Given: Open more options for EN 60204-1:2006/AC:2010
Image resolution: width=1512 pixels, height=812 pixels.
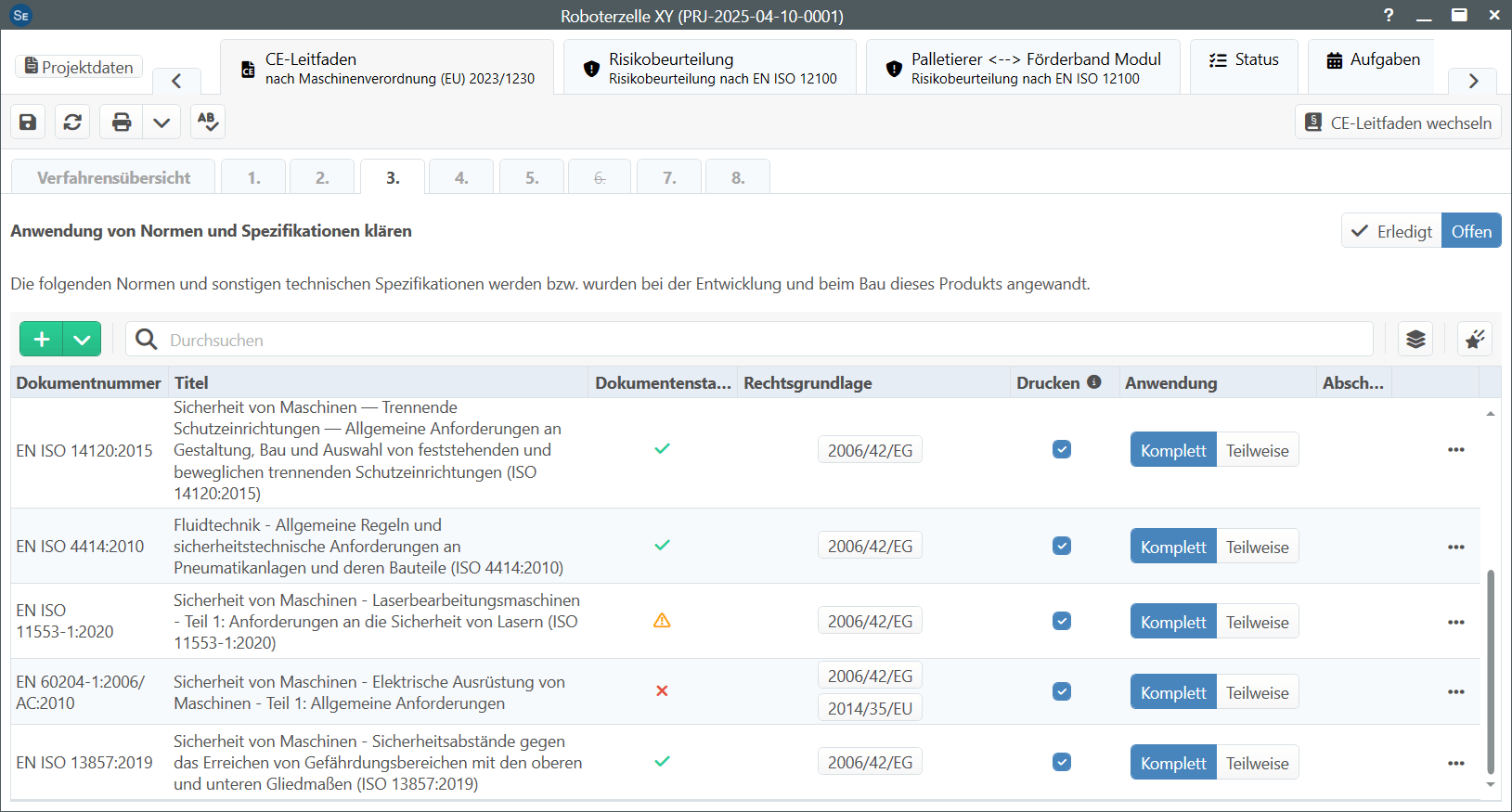Looking at the screenshot, I should pyautogui.click(x=1456, y=692).
